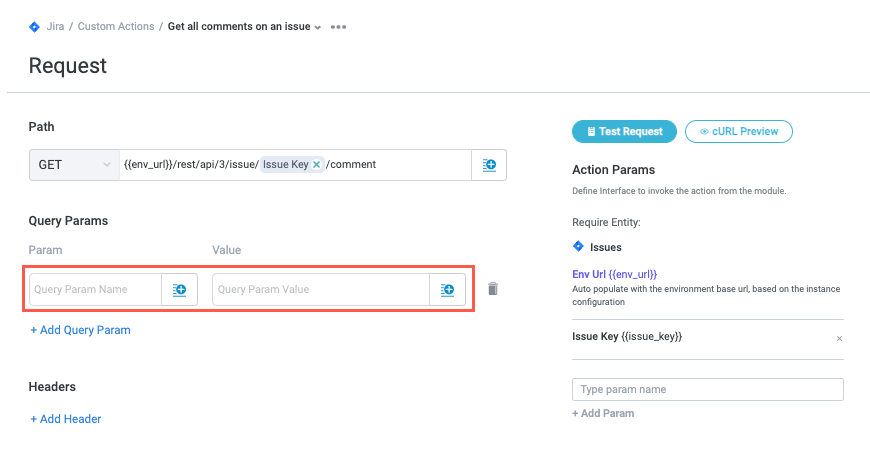This screenshot has height=453, width=870.
Task: Delete the query param row with trash icon
Action: 493,289
